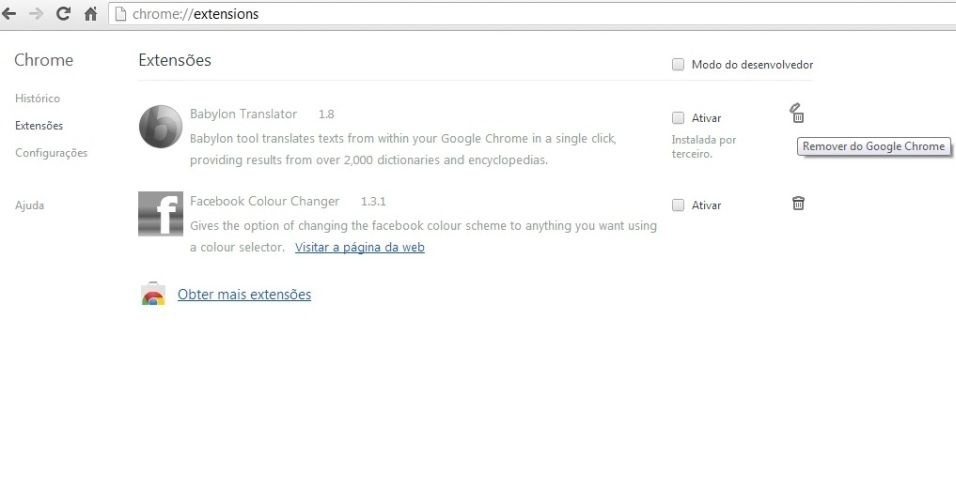Go back with the browser back arrow
This screenshot has height=500, width=956.
click(9, 13)
